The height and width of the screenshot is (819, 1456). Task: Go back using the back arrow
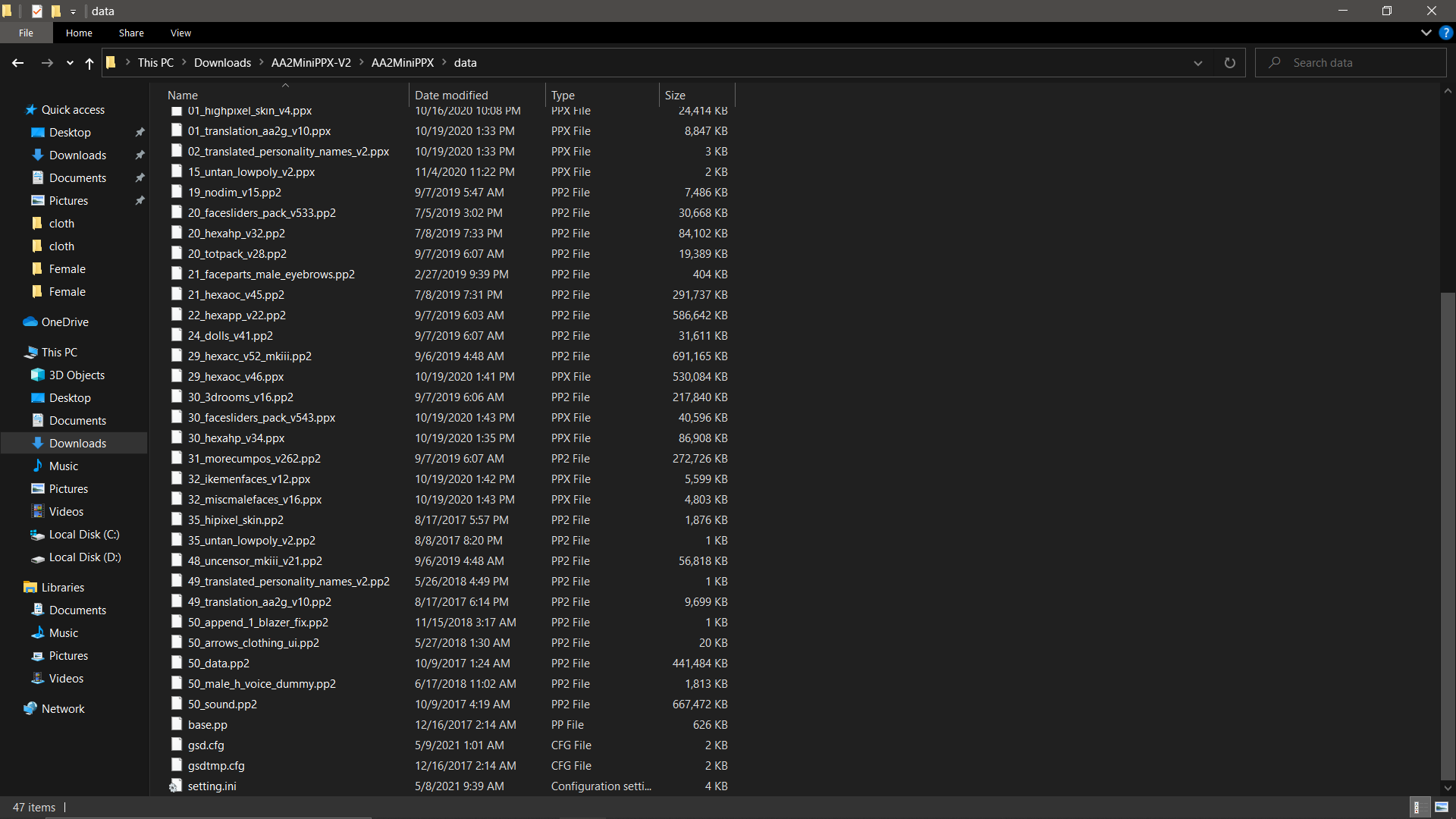(17, 63)
